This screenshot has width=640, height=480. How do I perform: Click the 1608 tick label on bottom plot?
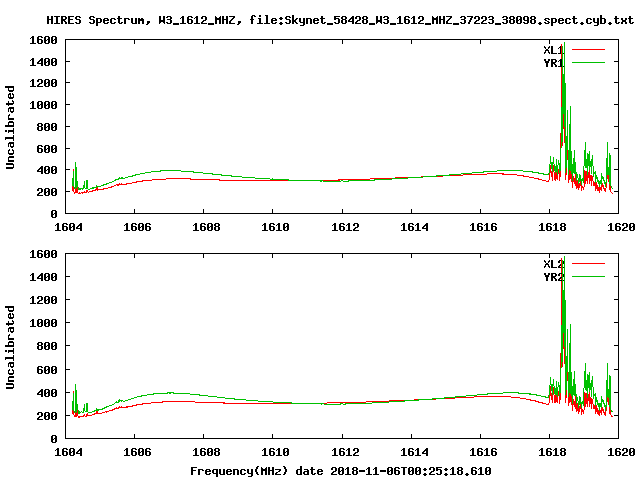(x=206, y=452)
